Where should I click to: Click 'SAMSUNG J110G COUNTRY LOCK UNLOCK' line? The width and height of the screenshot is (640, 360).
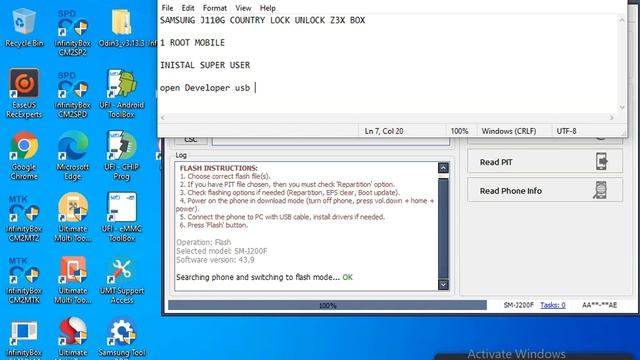pos(262,20)
